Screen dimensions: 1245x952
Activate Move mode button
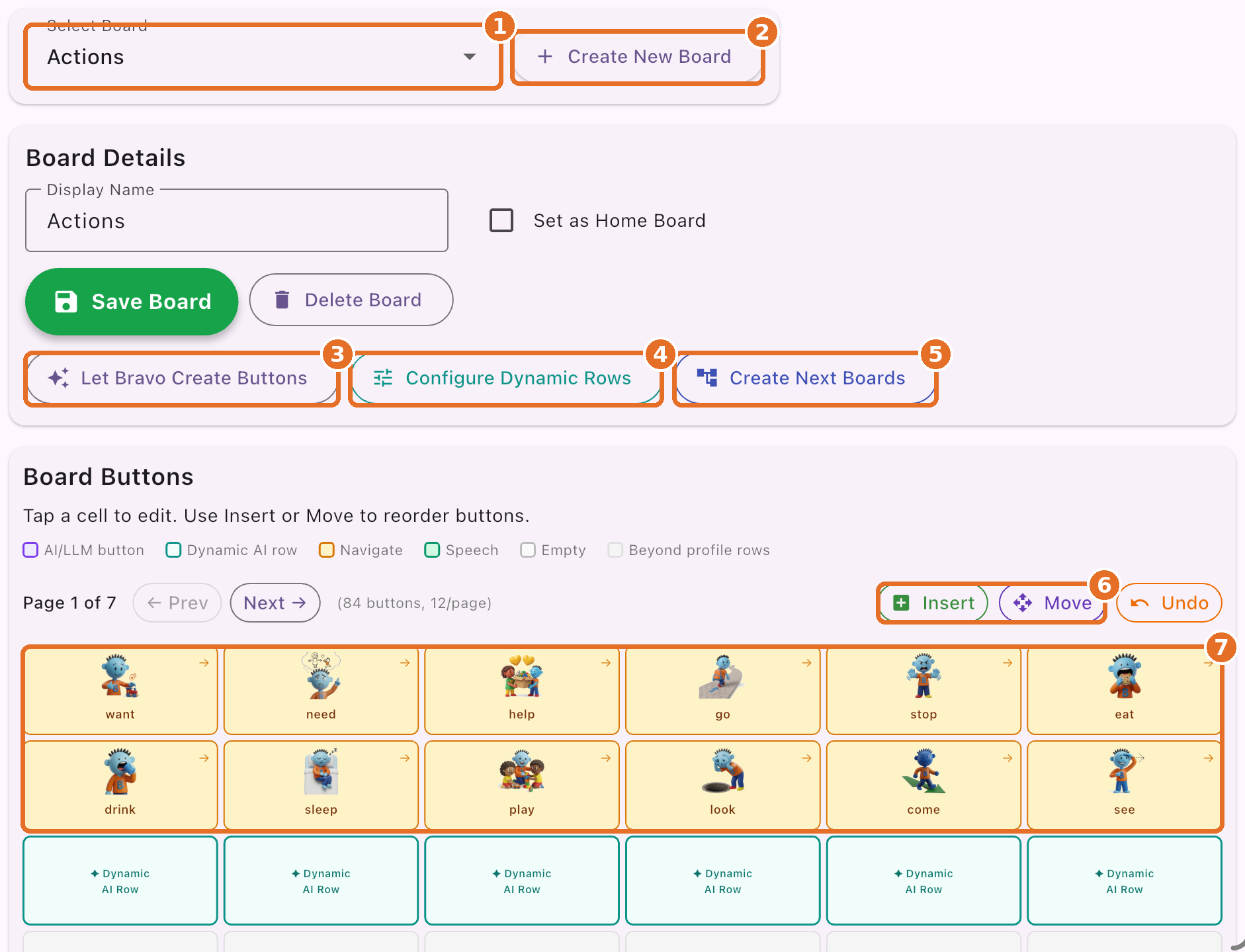[x=1052, y=603]
